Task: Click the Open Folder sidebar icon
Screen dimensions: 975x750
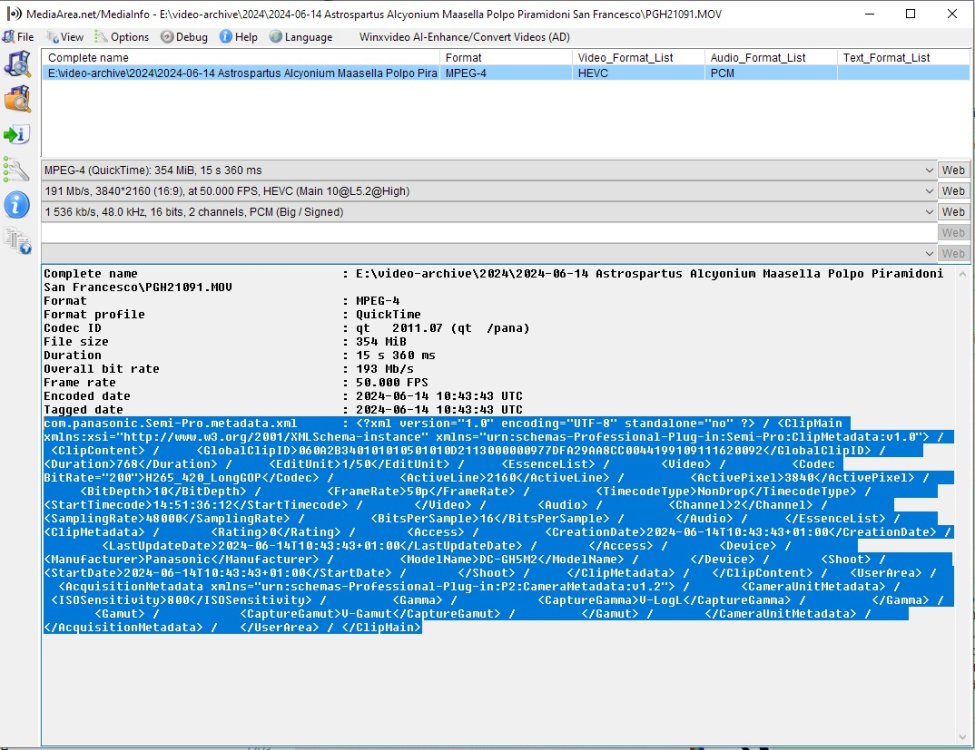Action: (x=17, y=98)
